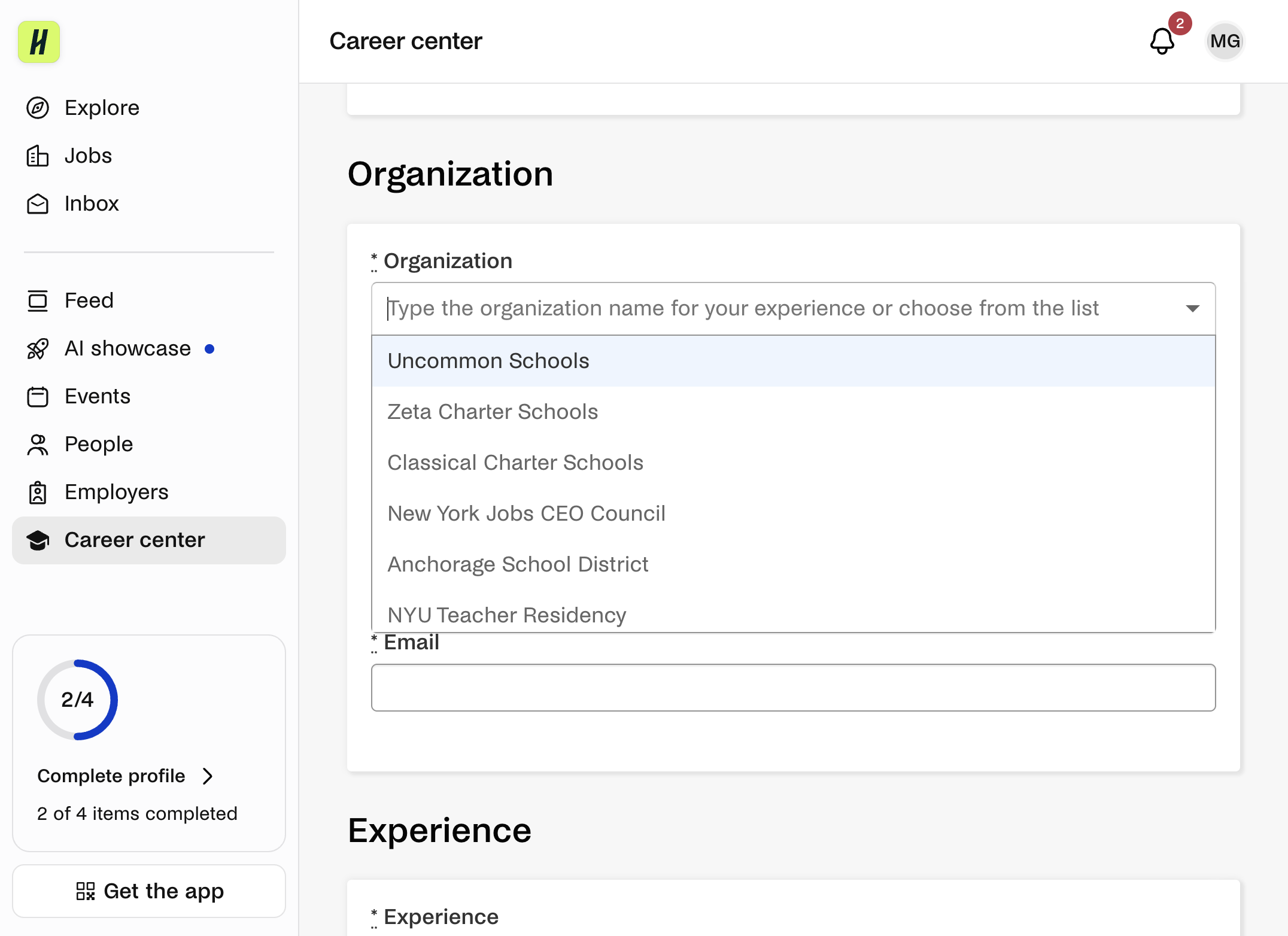This screenshot has height=936, width=1288.
Task: Click the notification badge showing 2
Action: (x=1180, y=23)
